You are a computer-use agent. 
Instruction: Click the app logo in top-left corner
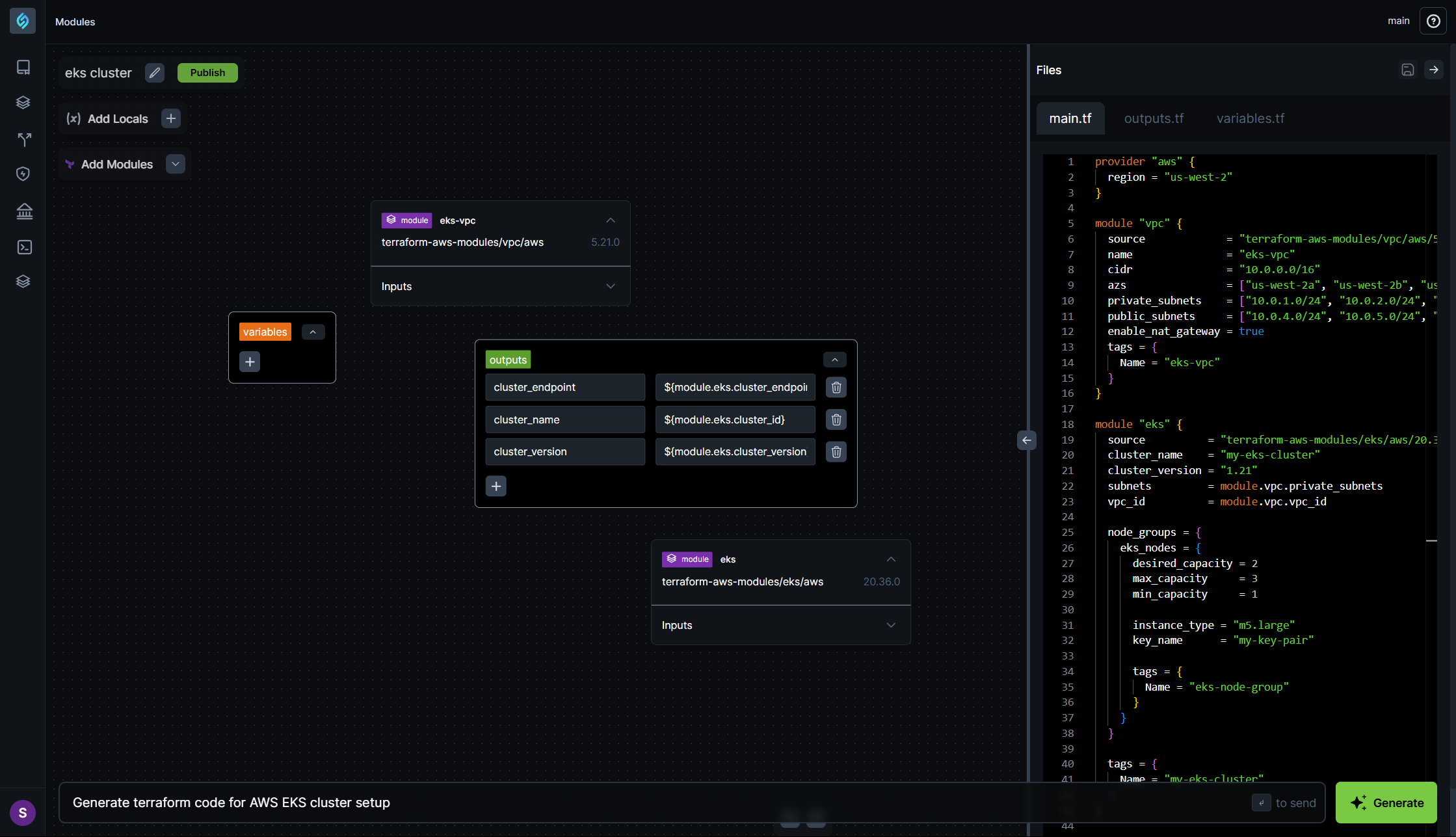coord(23,21)
